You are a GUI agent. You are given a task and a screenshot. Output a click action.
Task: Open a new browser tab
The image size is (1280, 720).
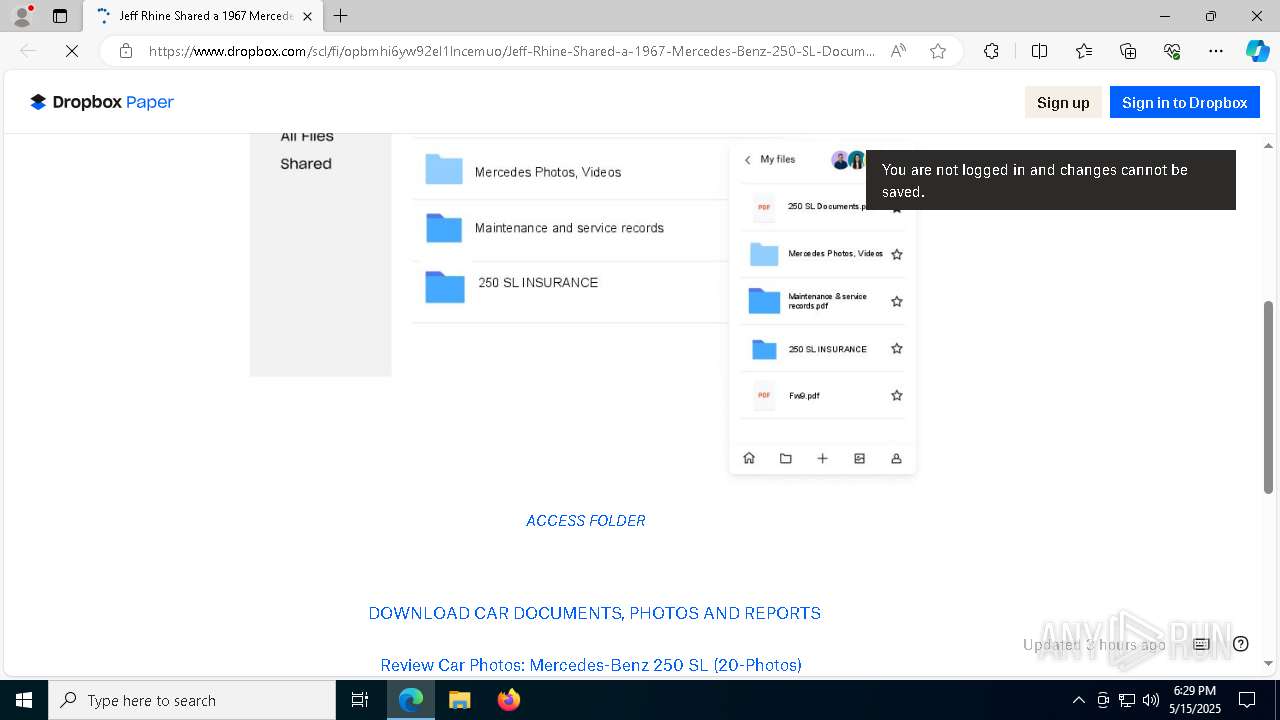tap(341, 16)
